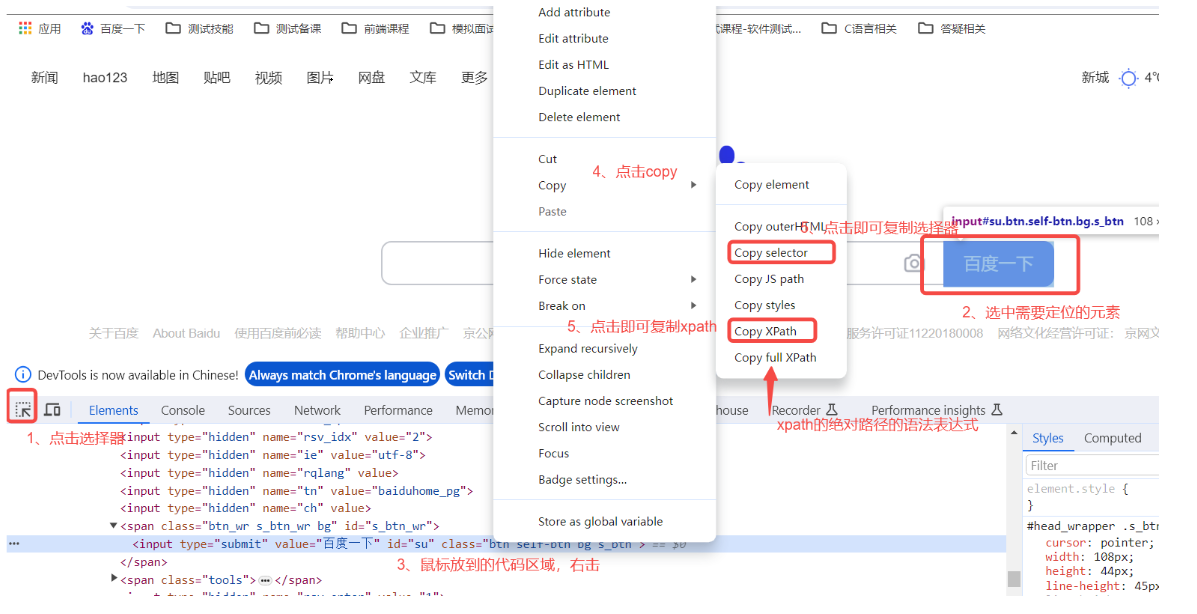
Task: Choose Copy XPath
Action: point(766,331)
